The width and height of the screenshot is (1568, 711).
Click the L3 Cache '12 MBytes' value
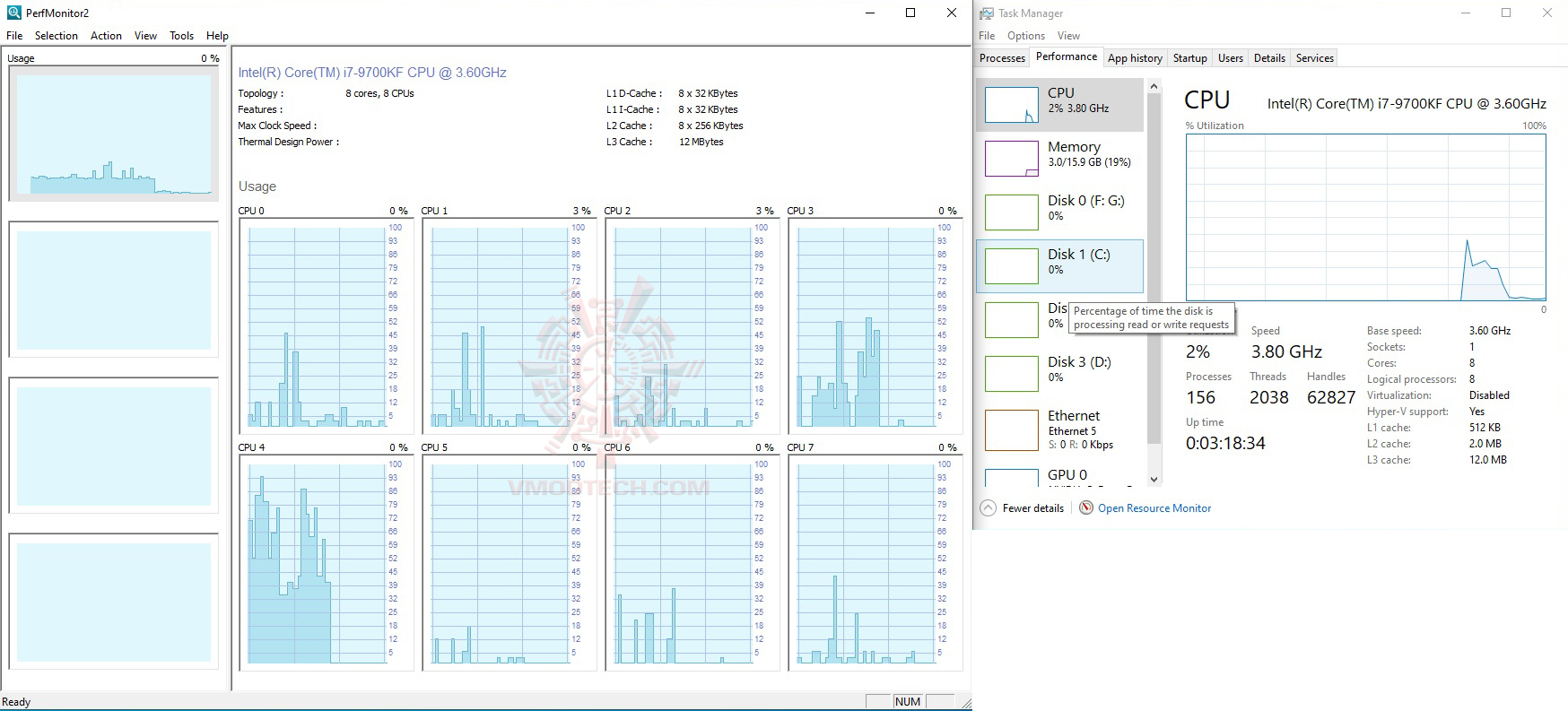pyautogui.click(x=701, y=142)
